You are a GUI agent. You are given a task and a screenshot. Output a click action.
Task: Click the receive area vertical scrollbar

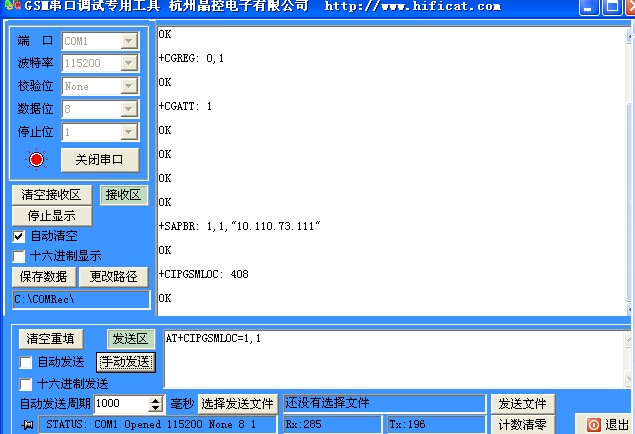tap(630, 172)
